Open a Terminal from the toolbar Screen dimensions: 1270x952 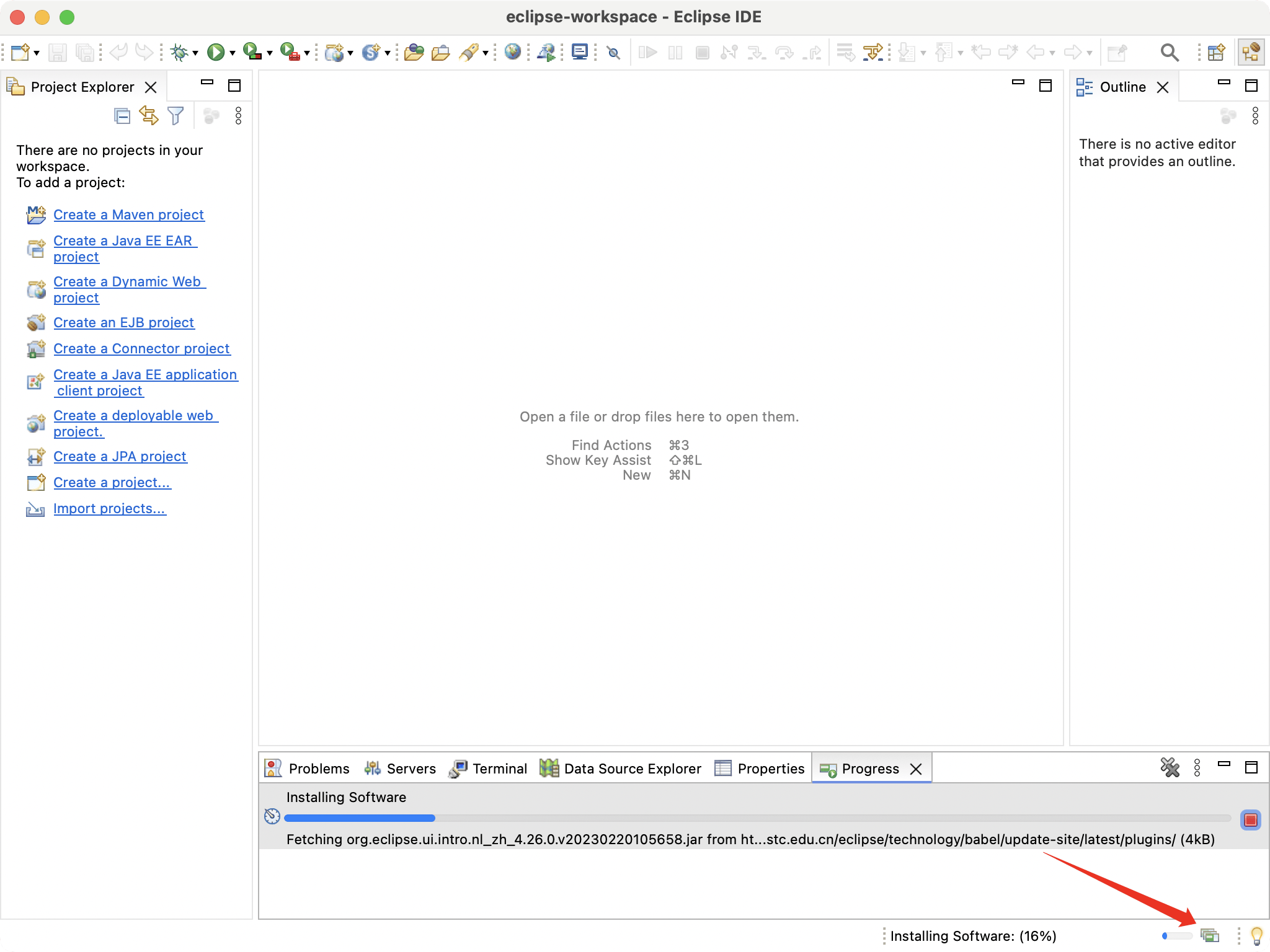[580, 51]
